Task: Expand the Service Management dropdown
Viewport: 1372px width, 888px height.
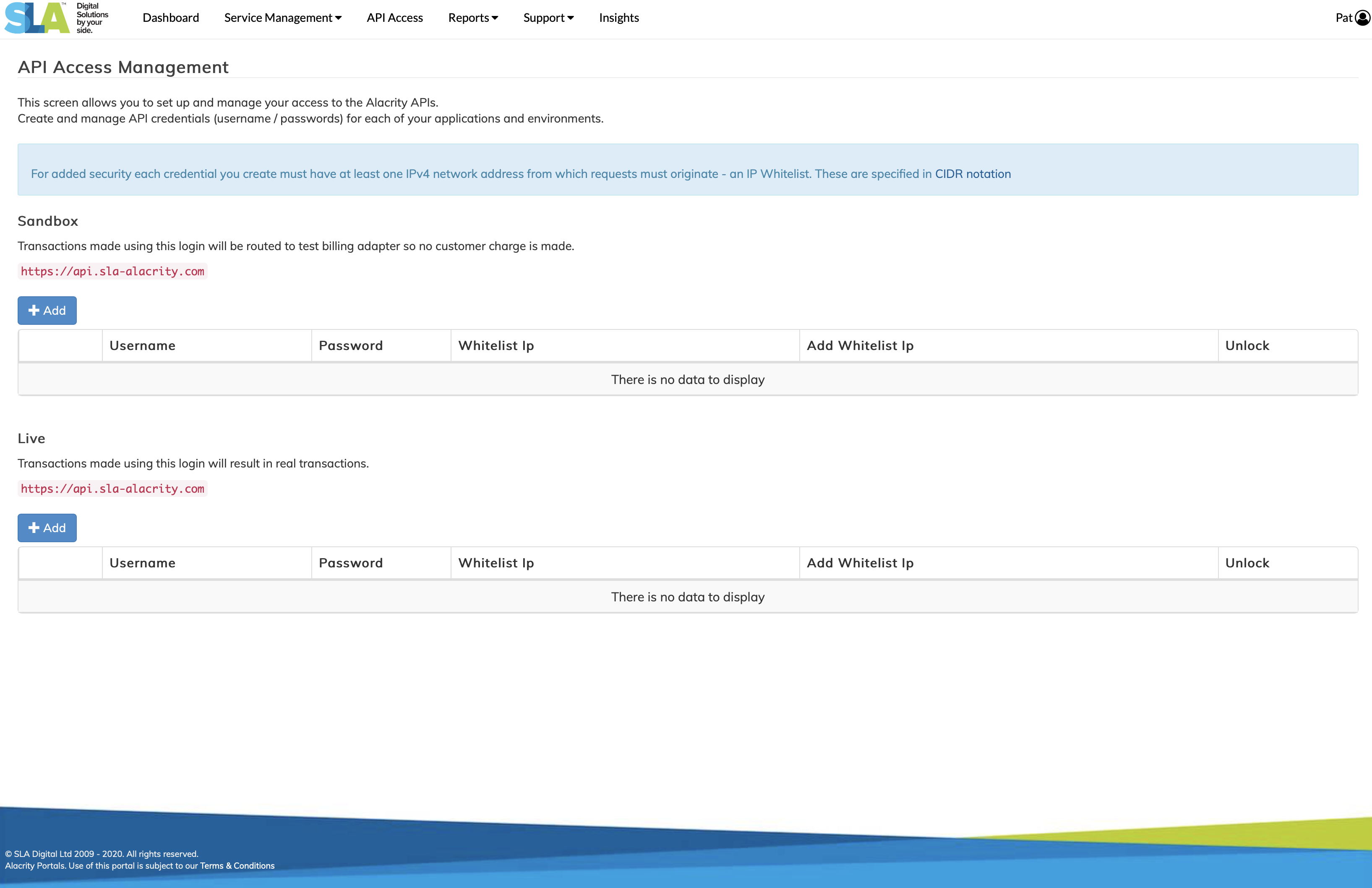Action: click(282, 18)
